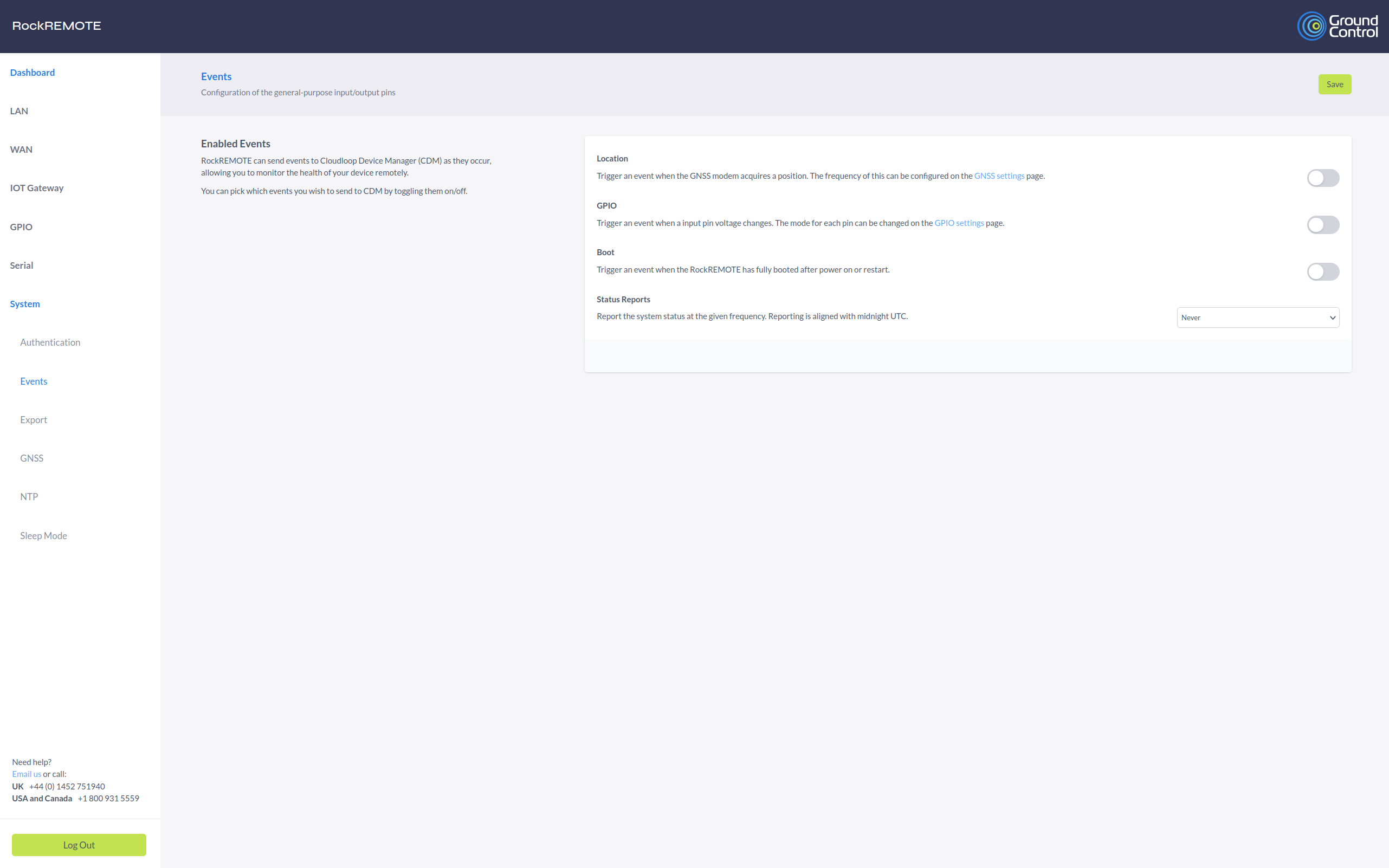Log out of RockREMOTE
Viewport: 1389px width, 868px height.
pos(79,845)
